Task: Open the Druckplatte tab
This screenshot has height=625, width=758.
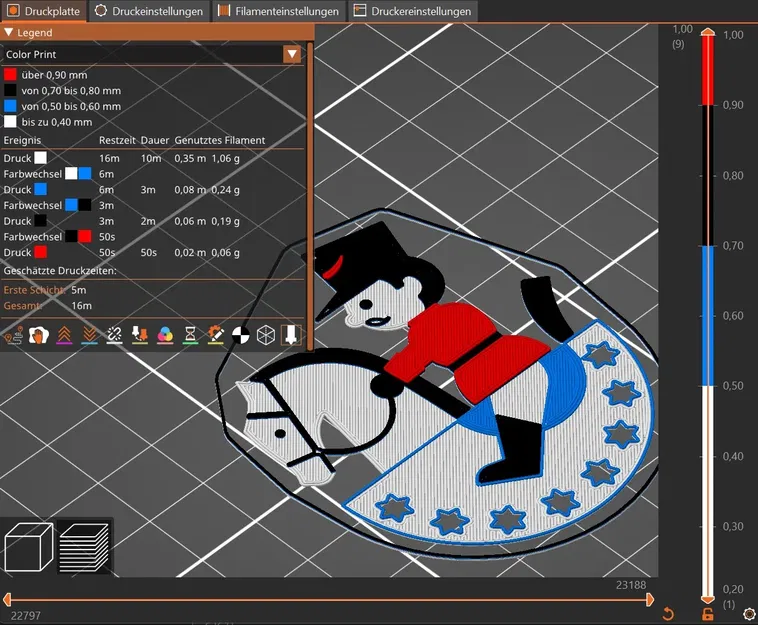Action: [x=44, y=11]
